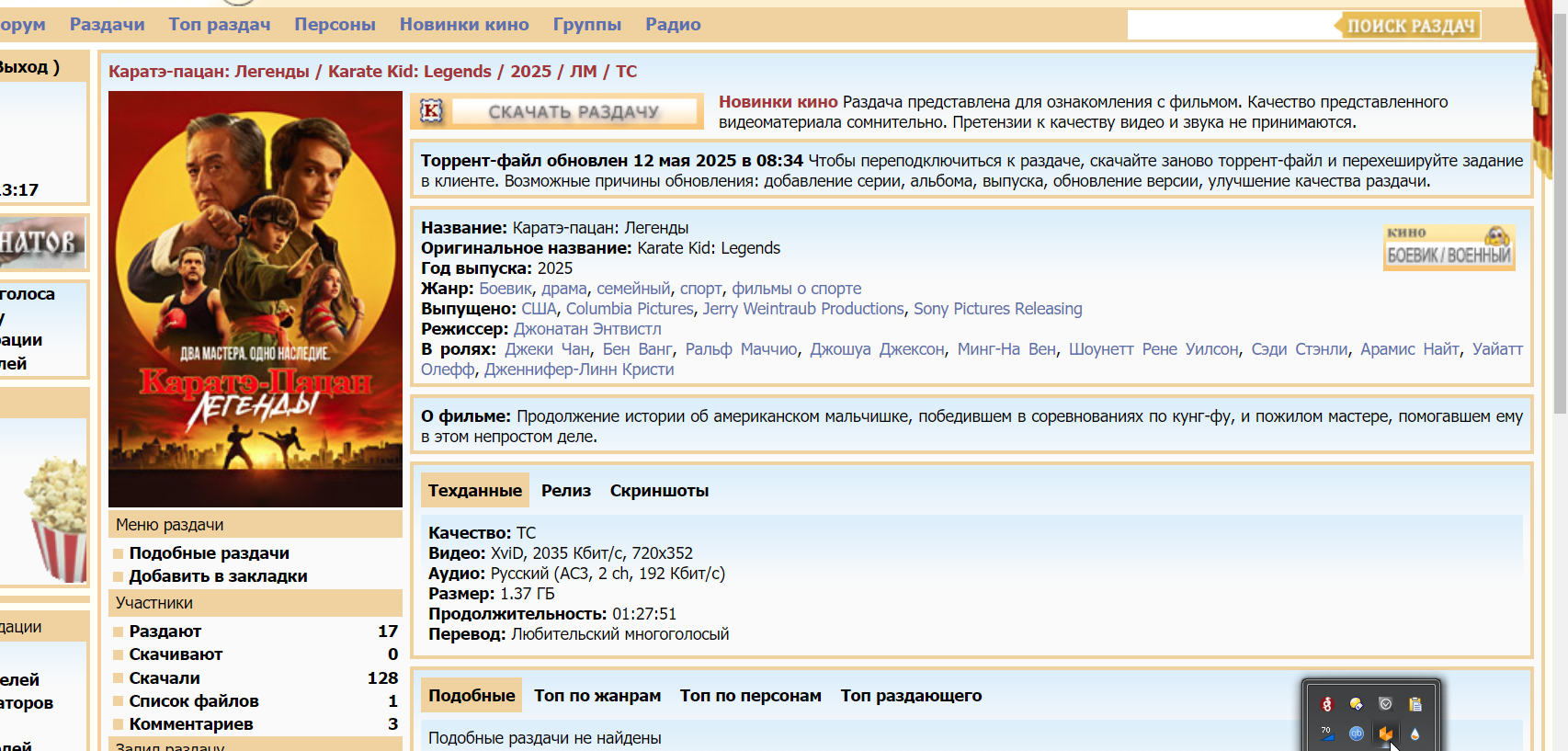Click the Sony Pictures Releasing link

click(998, 309)
